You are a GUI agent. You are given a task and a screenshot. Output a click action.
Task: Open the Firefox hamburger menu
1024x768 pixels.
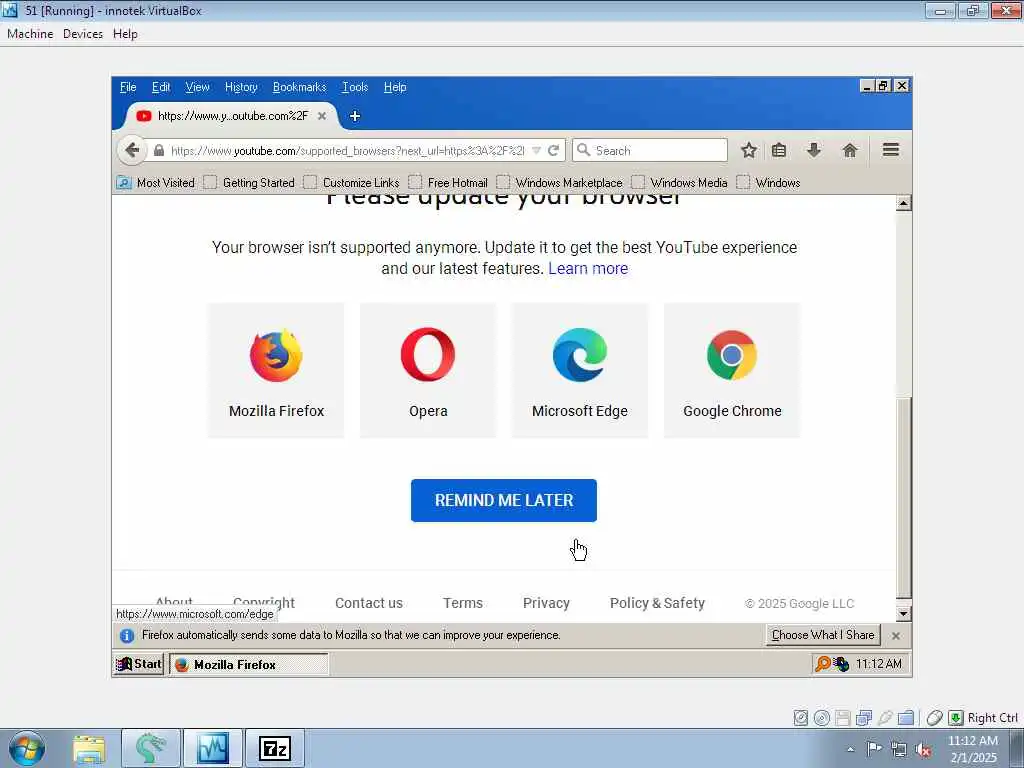[891, 150]
